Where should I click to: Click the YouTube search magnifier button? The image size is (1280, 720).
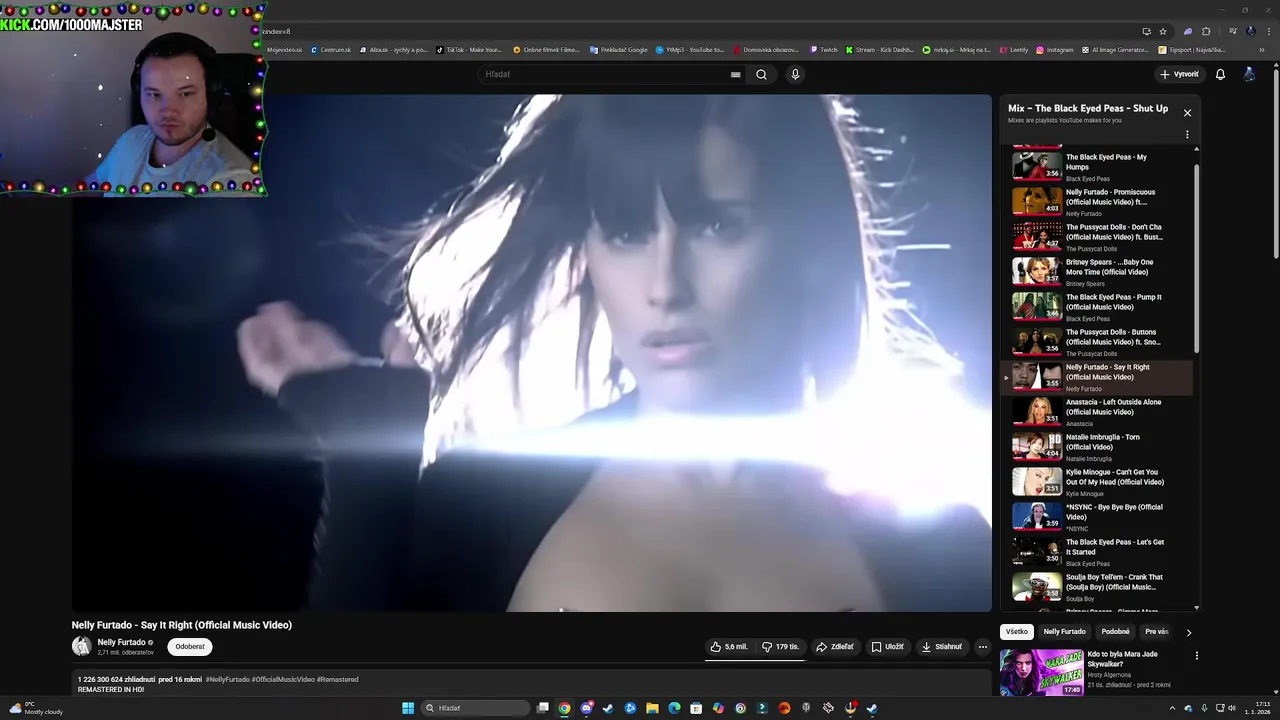pos(761,74)
